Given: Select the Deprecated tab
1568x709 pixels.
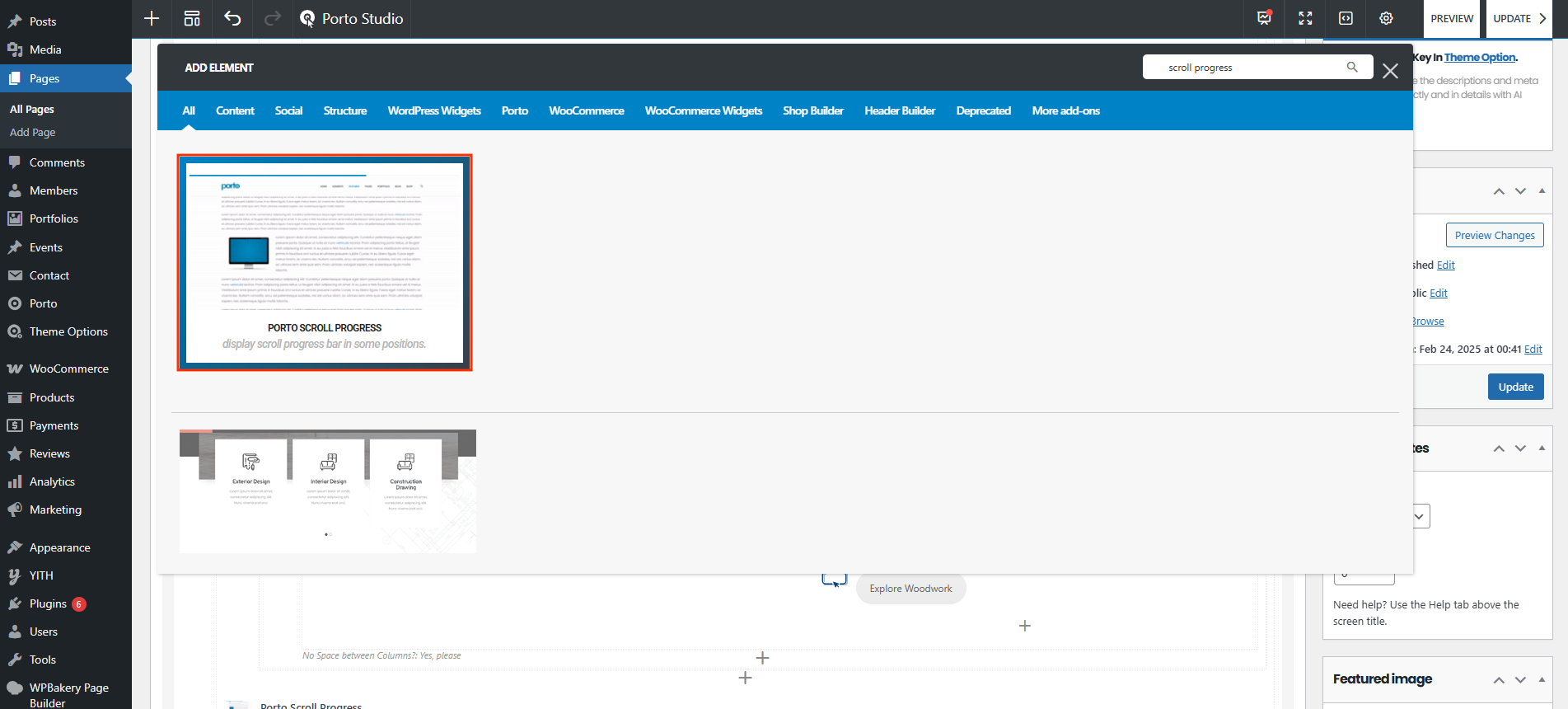Looking at the screenshot, I should pyautogui.click(x=984, y=110).
